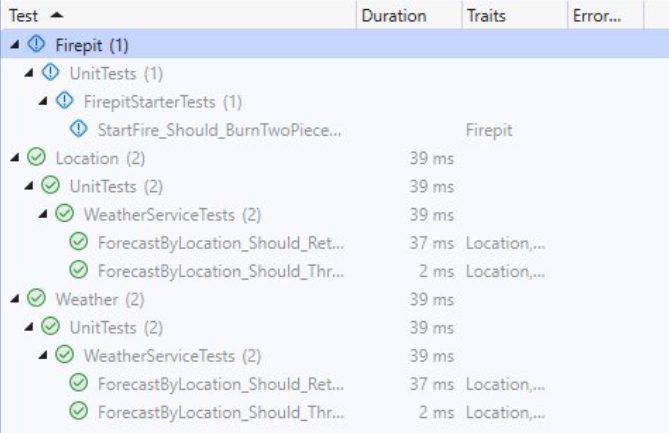
Task: Click the status icon next to FirepitStarterTests
Action: click(65, 101)
